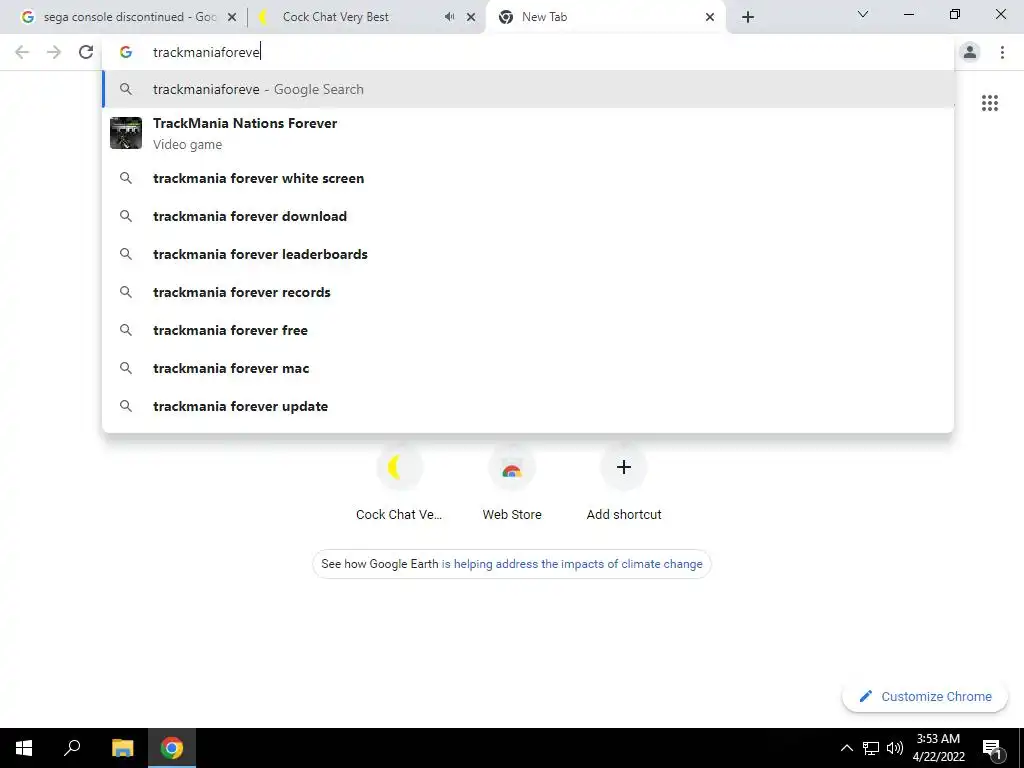Click TrackMania Nations Forever thumbnail image
Viewport: 1024px width, 768px height.
pos(126,133)
